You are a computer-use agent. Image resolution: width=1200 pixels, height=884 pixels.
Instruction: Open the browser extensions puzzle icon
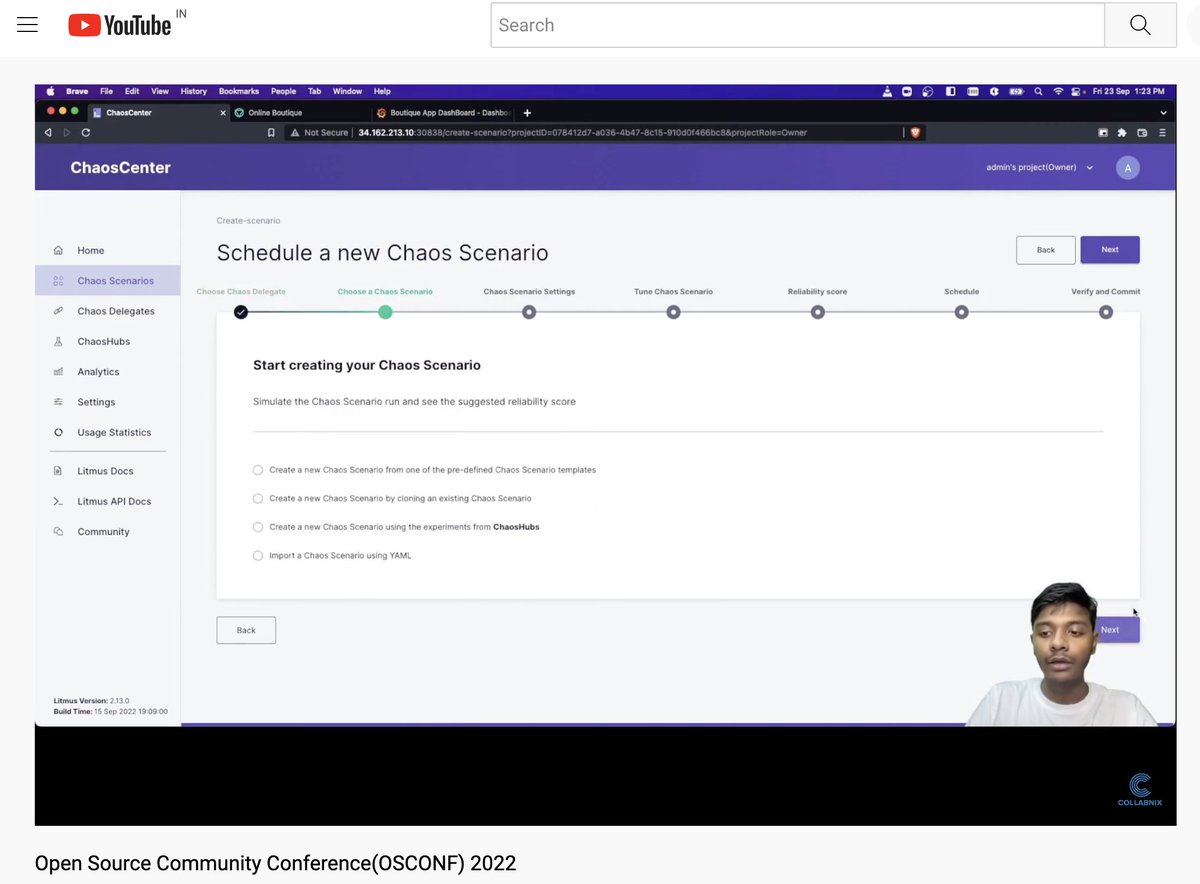[x=1122, y=132]
